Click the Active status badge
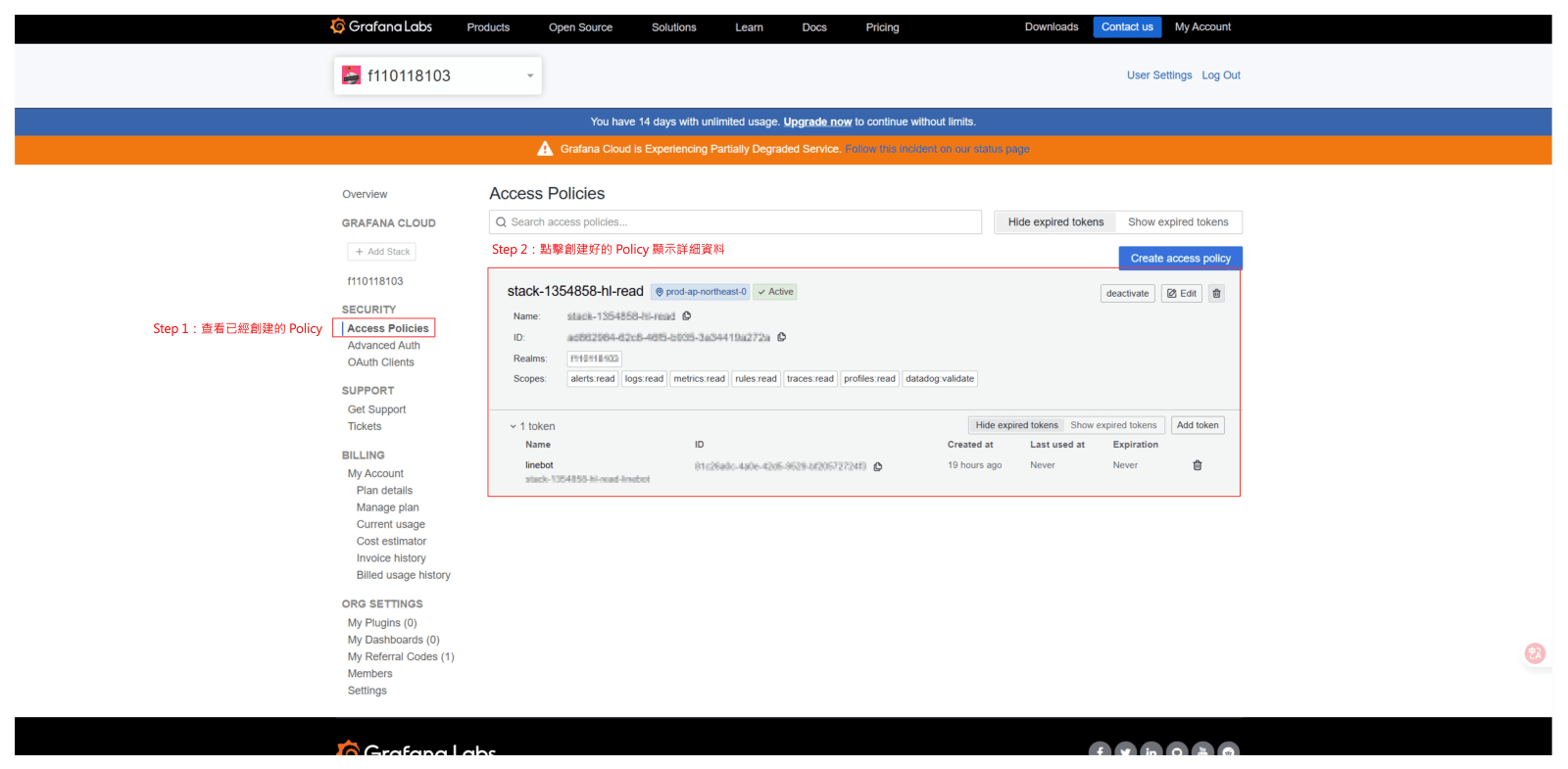 (775, 292)
